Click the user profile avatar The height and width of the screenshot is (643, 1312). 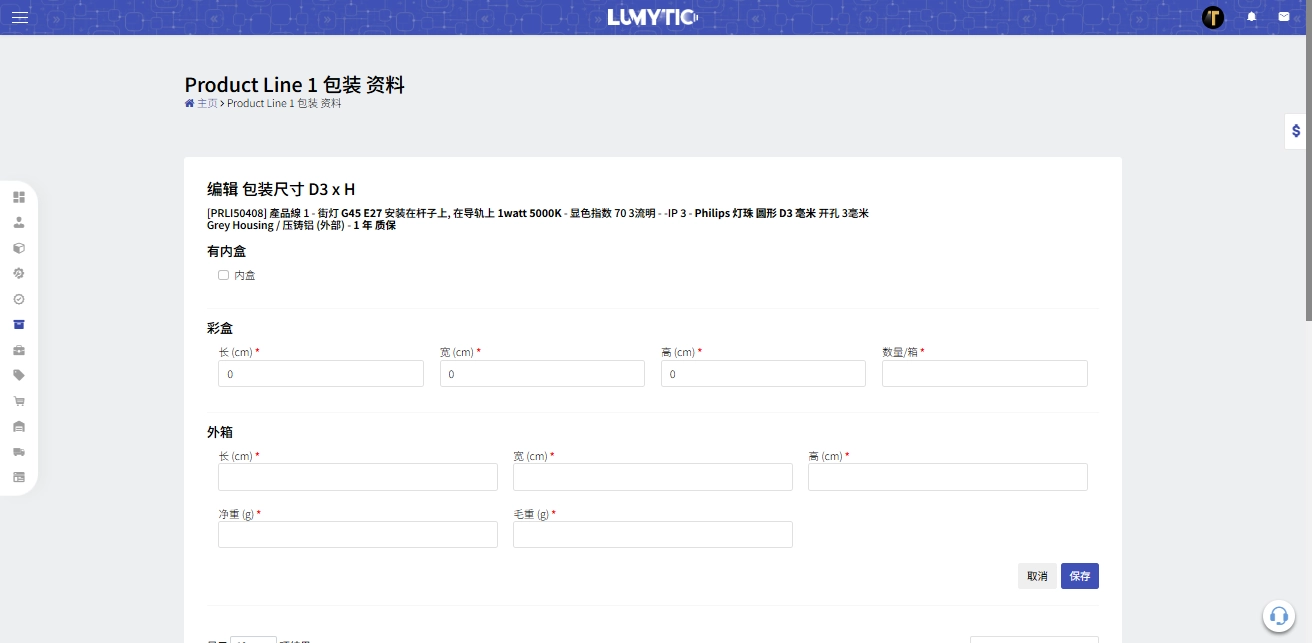point(1213,17)
